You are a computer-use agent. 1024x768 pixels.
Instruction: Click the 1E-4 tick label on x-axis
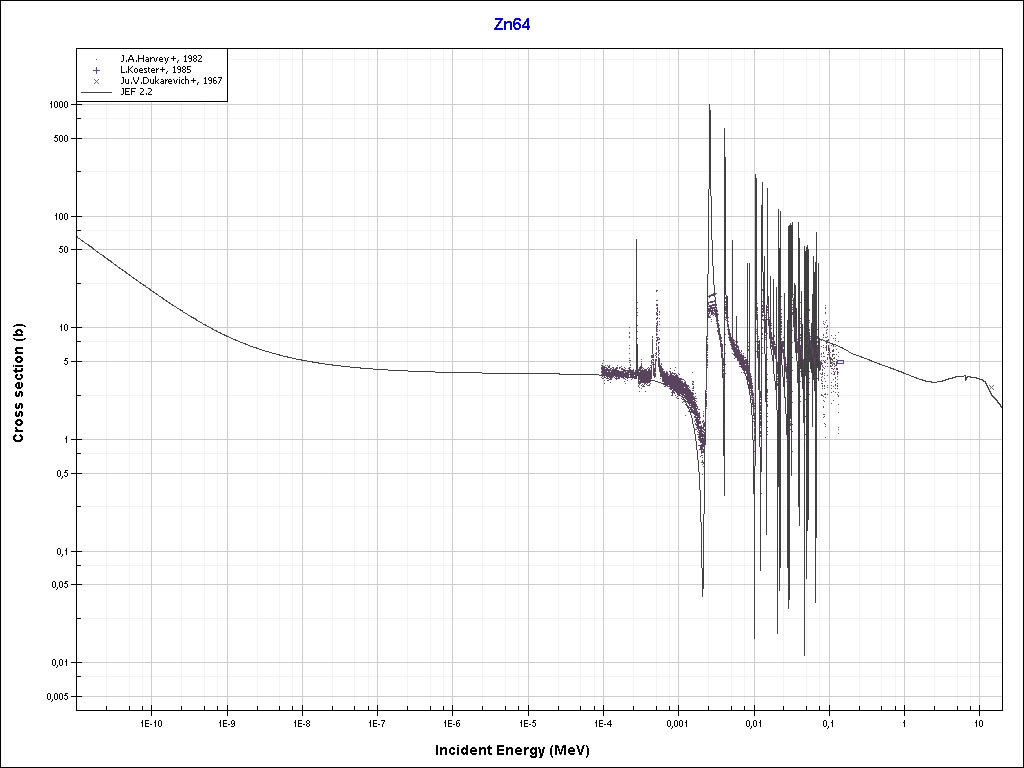coord(602,722)
